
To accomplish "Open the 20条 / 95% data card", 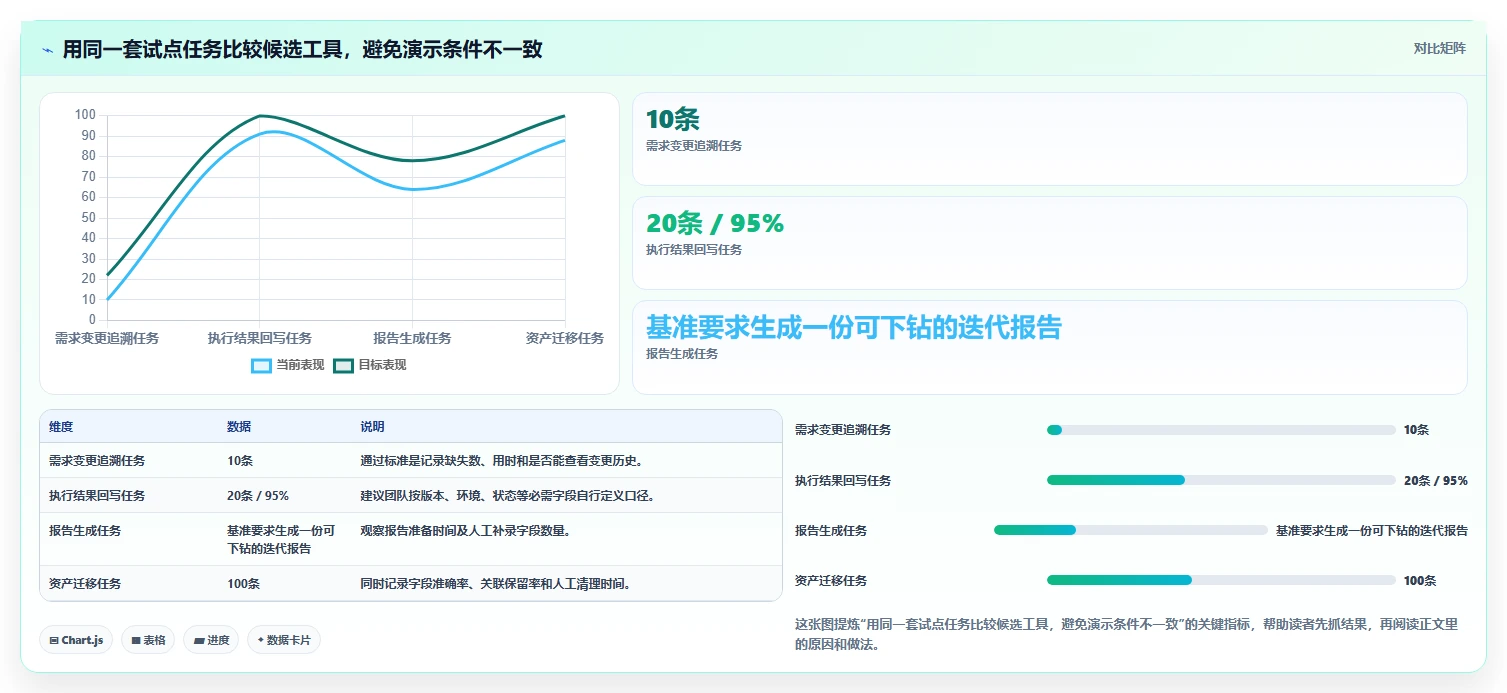I will (1050, 243).
